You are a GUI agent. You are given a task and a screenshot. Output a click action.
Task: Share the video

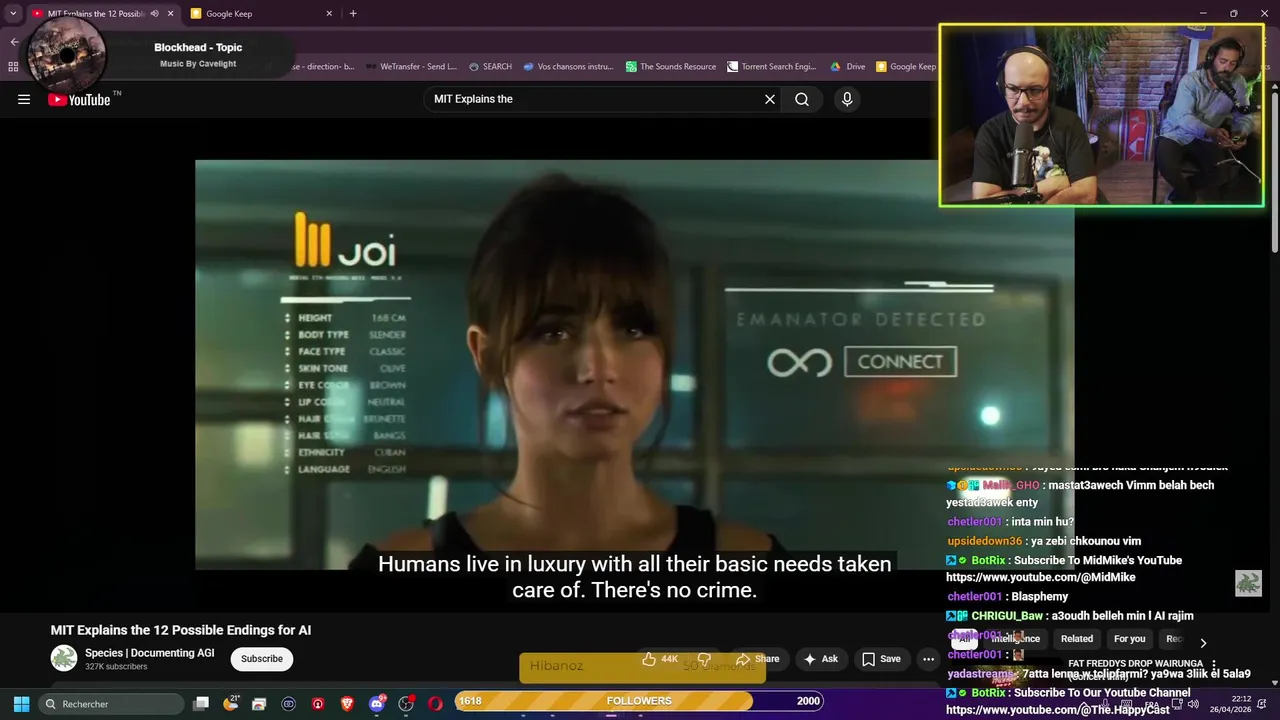(x=757, y=659)
